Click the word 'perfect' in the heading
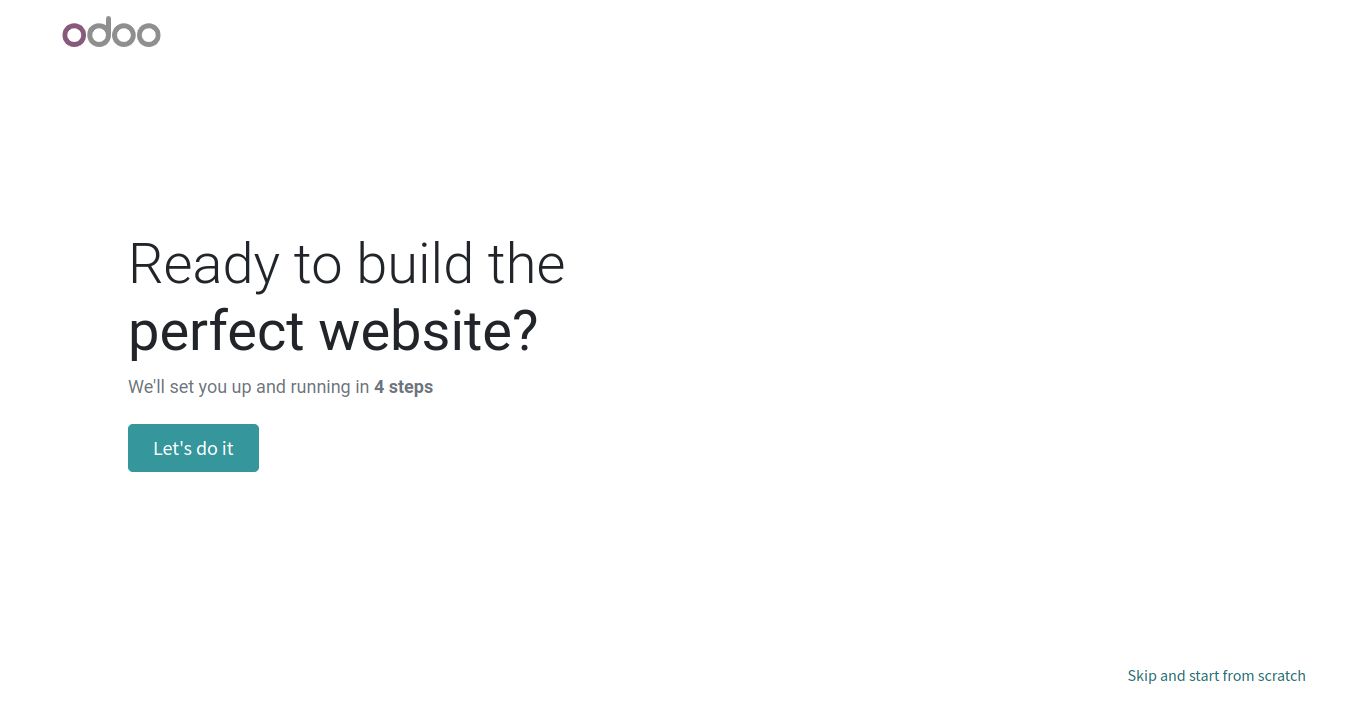1366x709 pixels. (x=217, y=331)
